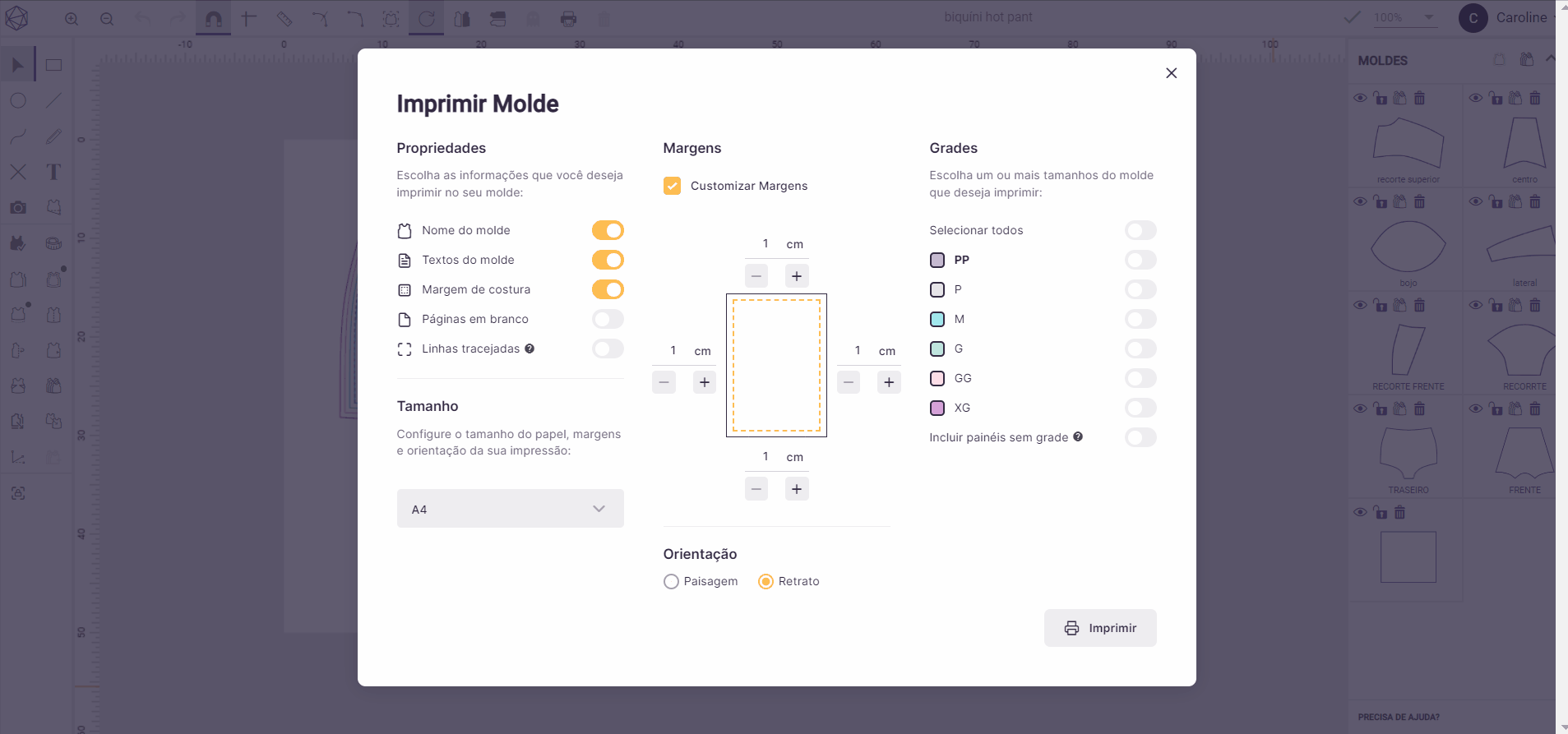Enable M size toggle
Screen dimensions: 1568x734
tap(1140, 319)
